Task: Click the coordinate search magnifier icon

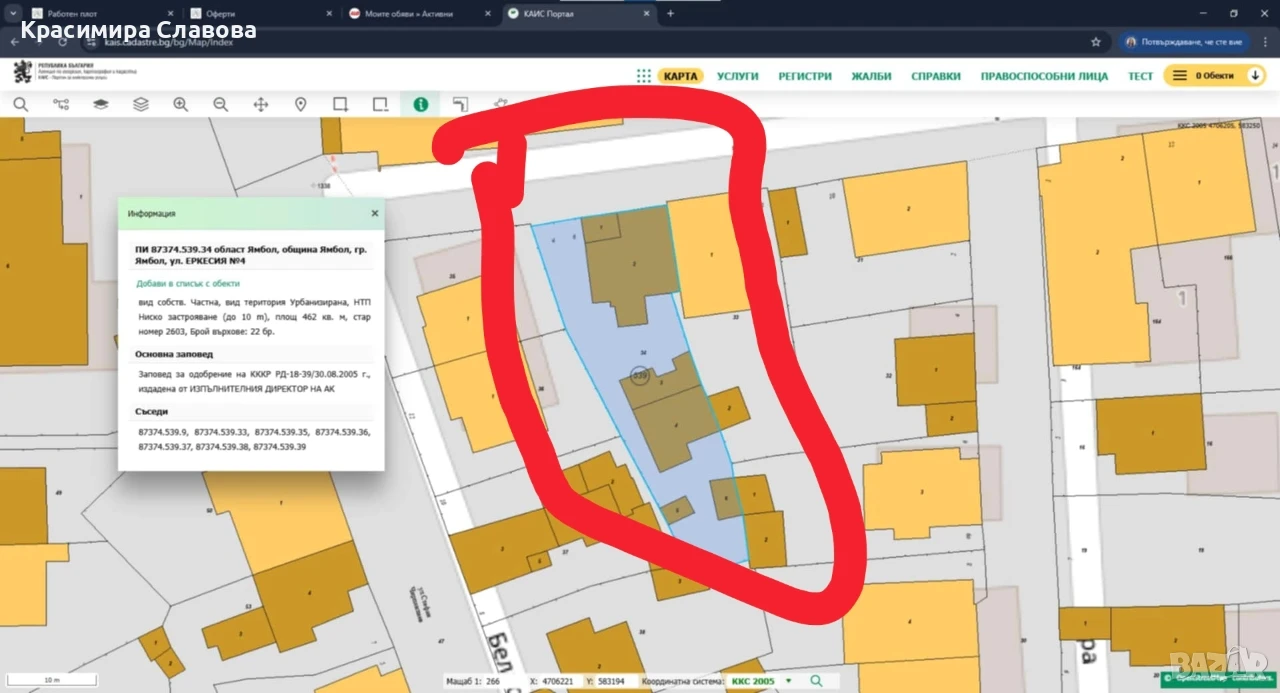Action: 816,681
